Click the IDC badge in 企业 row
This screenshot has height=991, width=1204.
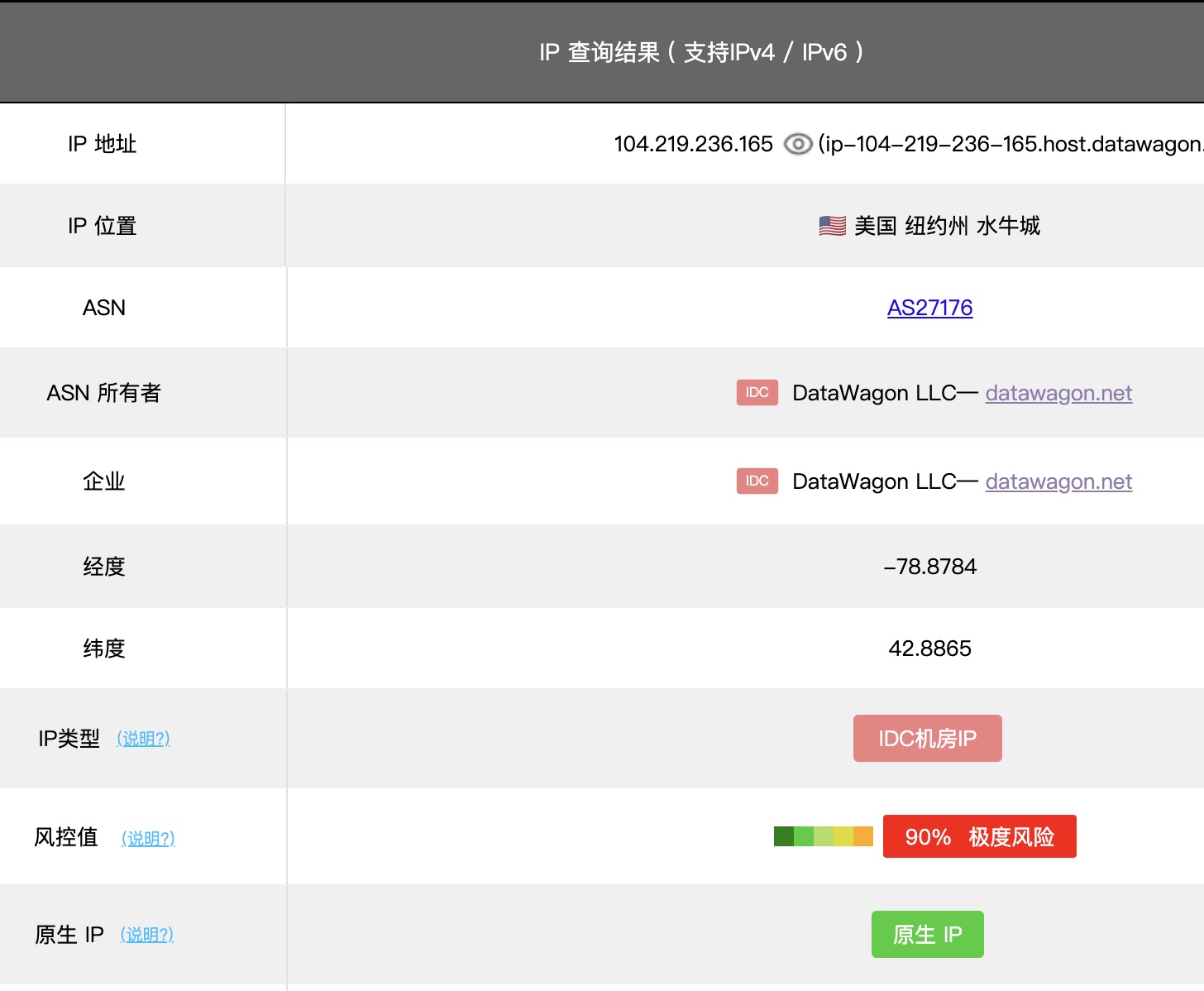coord(757,481)
